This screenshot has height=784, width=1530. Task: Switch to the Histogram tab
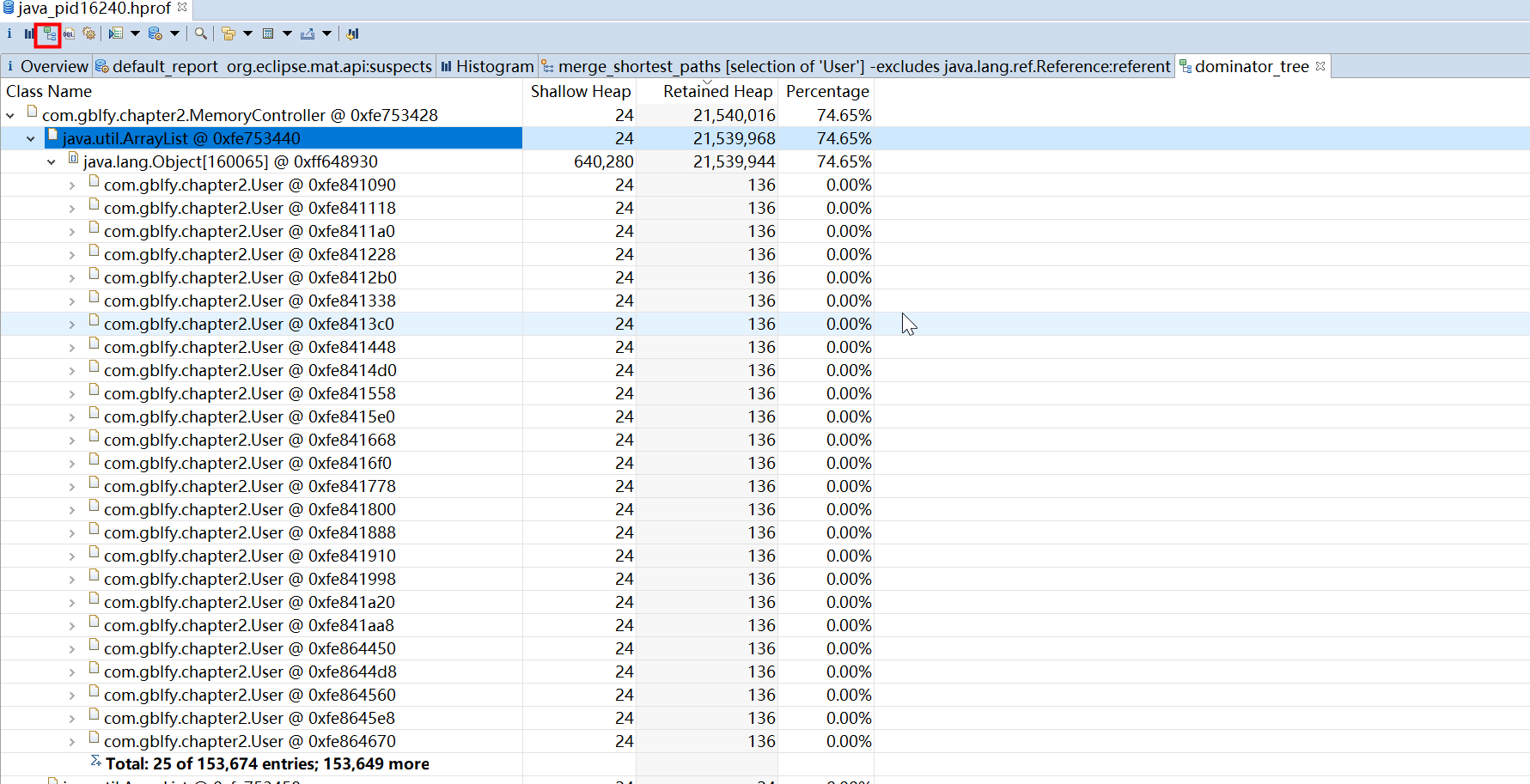click(x=487, y=66)
